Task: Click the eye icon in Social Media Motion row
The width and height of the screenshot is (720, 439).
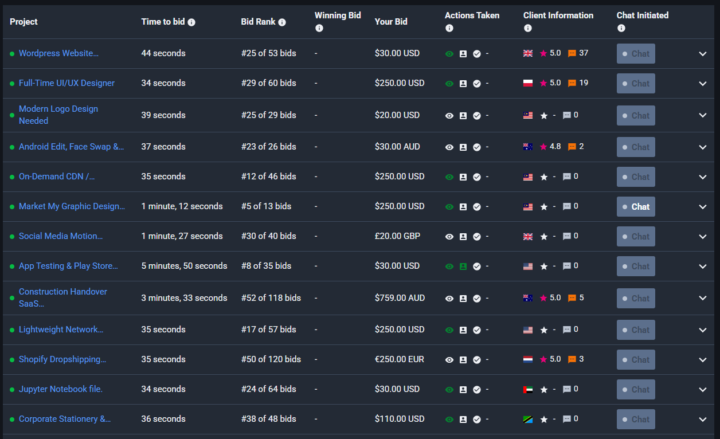Action: (x=449, y=237)
